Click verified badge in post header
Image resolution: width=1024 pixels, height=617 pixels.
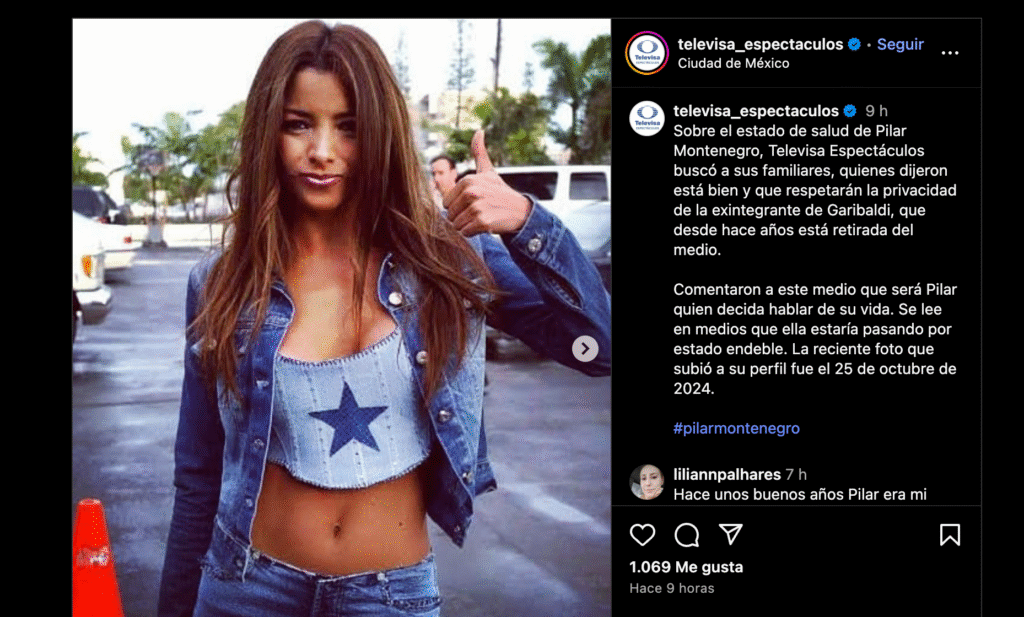pos(854,44)
